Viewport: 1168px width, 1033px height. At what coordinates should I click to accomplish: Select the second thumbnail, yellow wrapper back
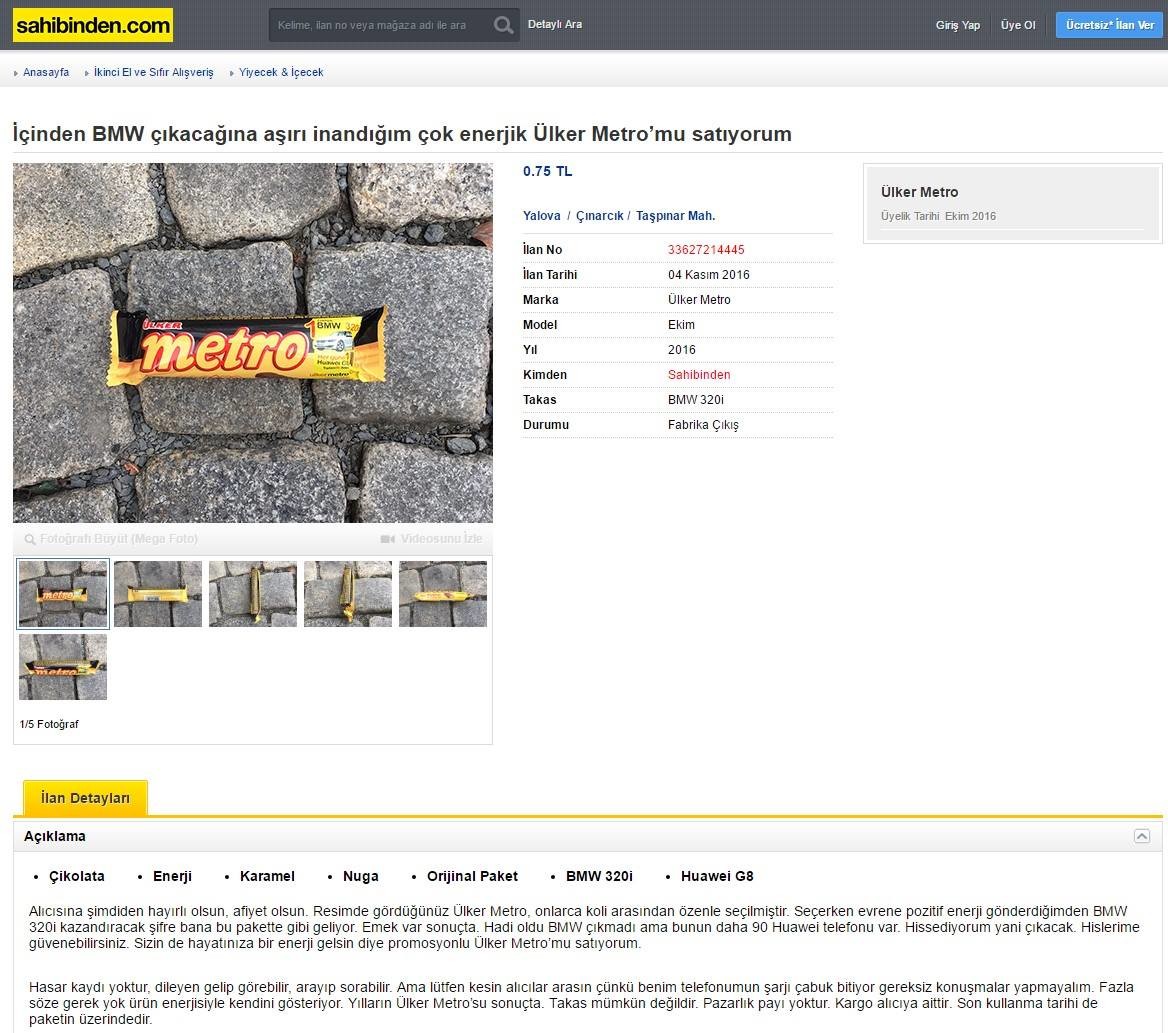tap(158, 594)
